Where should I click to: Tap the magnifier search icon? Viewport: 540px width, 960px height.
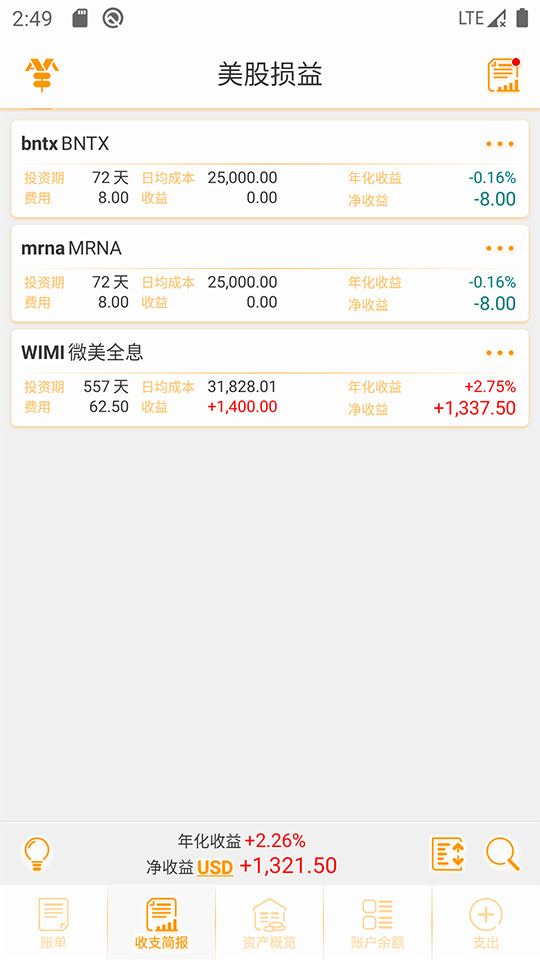click(x=503, y=854)
